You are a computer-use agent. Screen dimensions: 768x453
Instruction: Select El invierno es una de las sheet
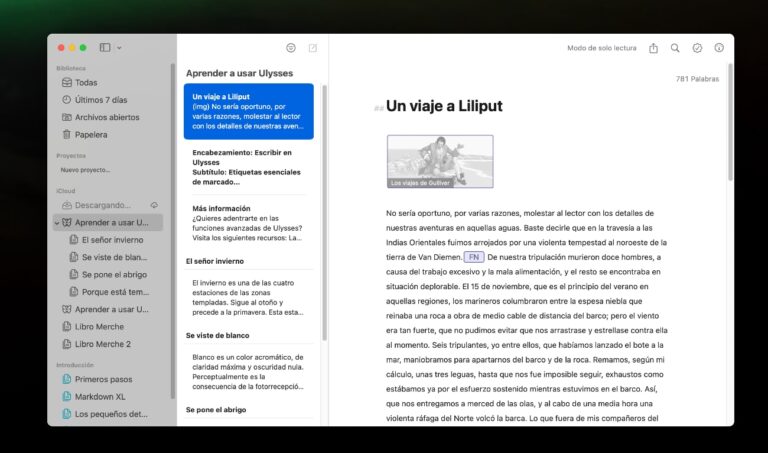(x=249, y=297)
